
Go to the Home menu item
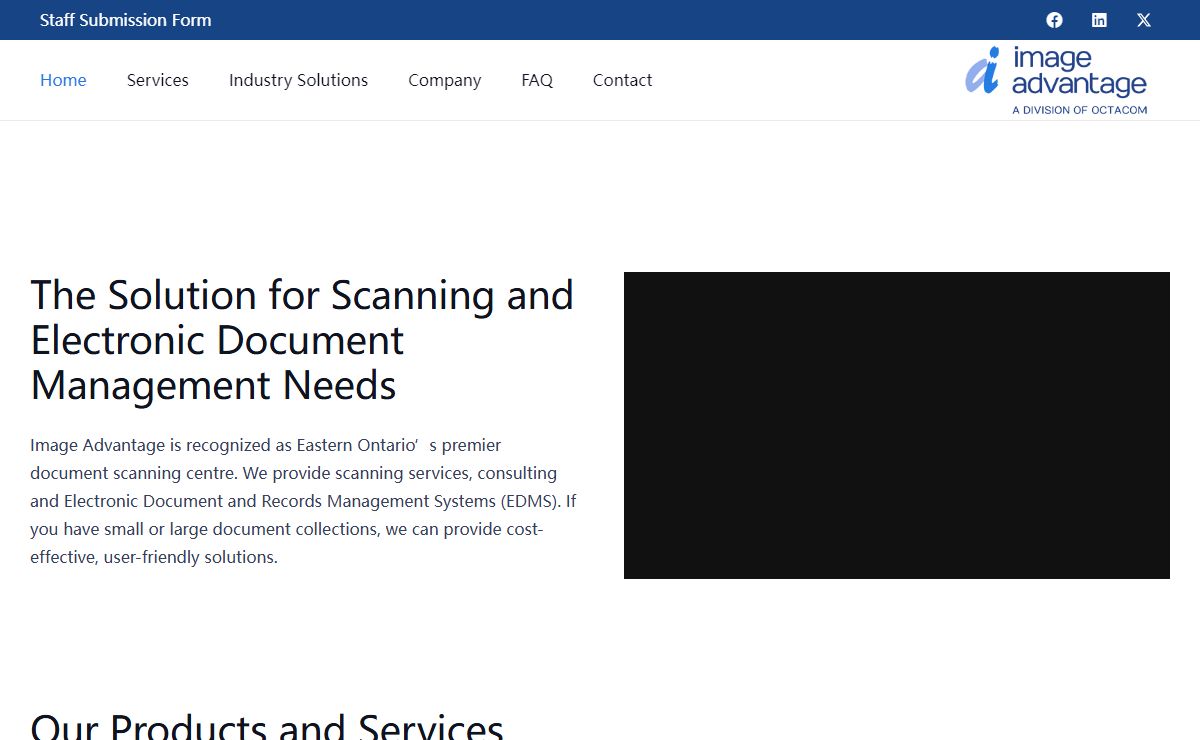63,80
